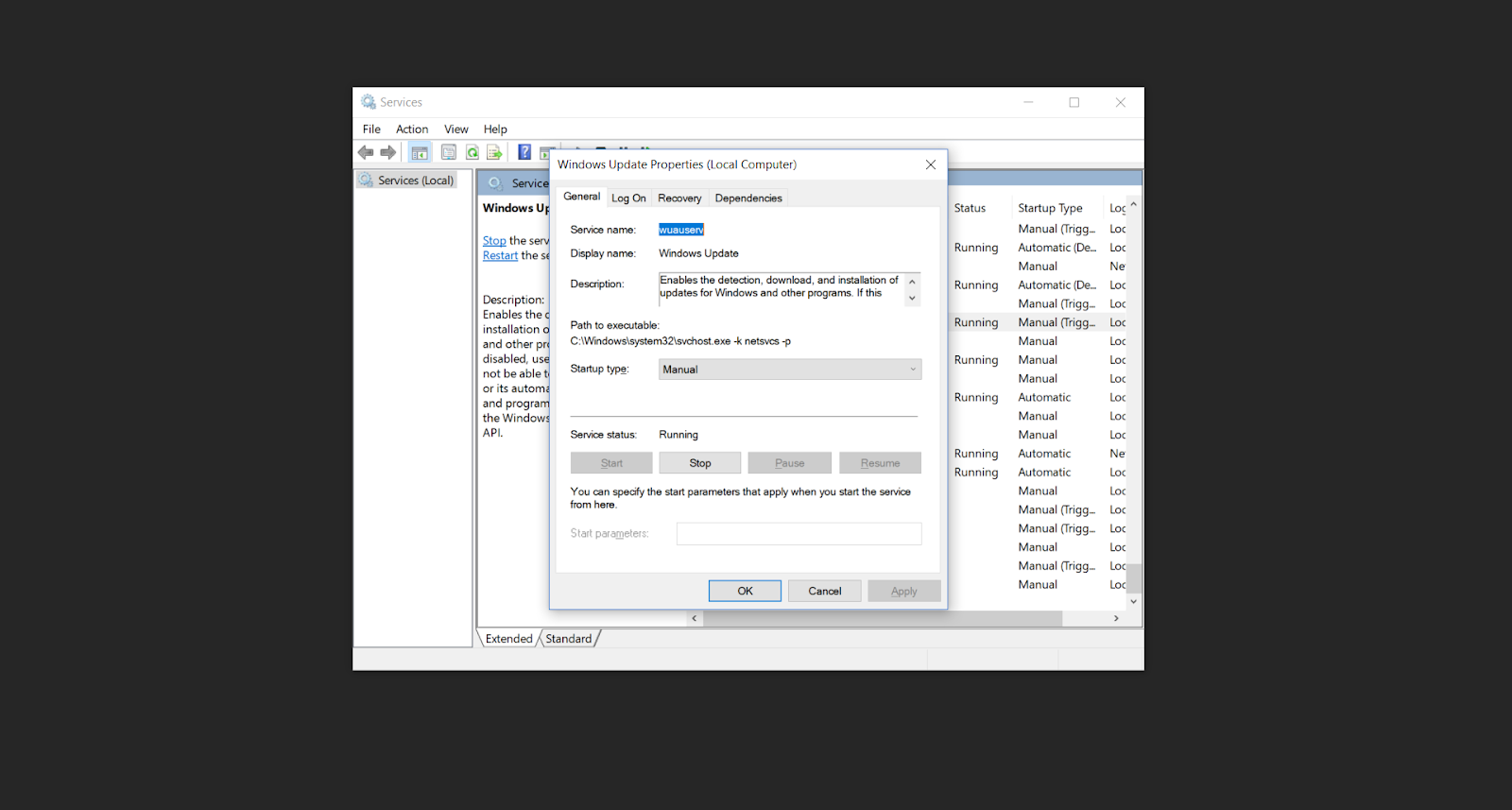This screenshot has height=810, width=1512.
Task: Switch to the General tab
Action: click(581, 197)
